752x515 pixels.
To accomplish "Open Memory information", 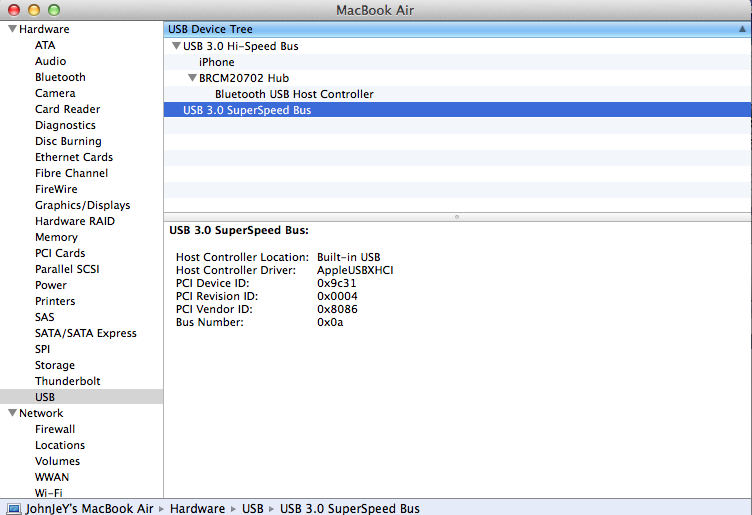I will click(56, 237).
